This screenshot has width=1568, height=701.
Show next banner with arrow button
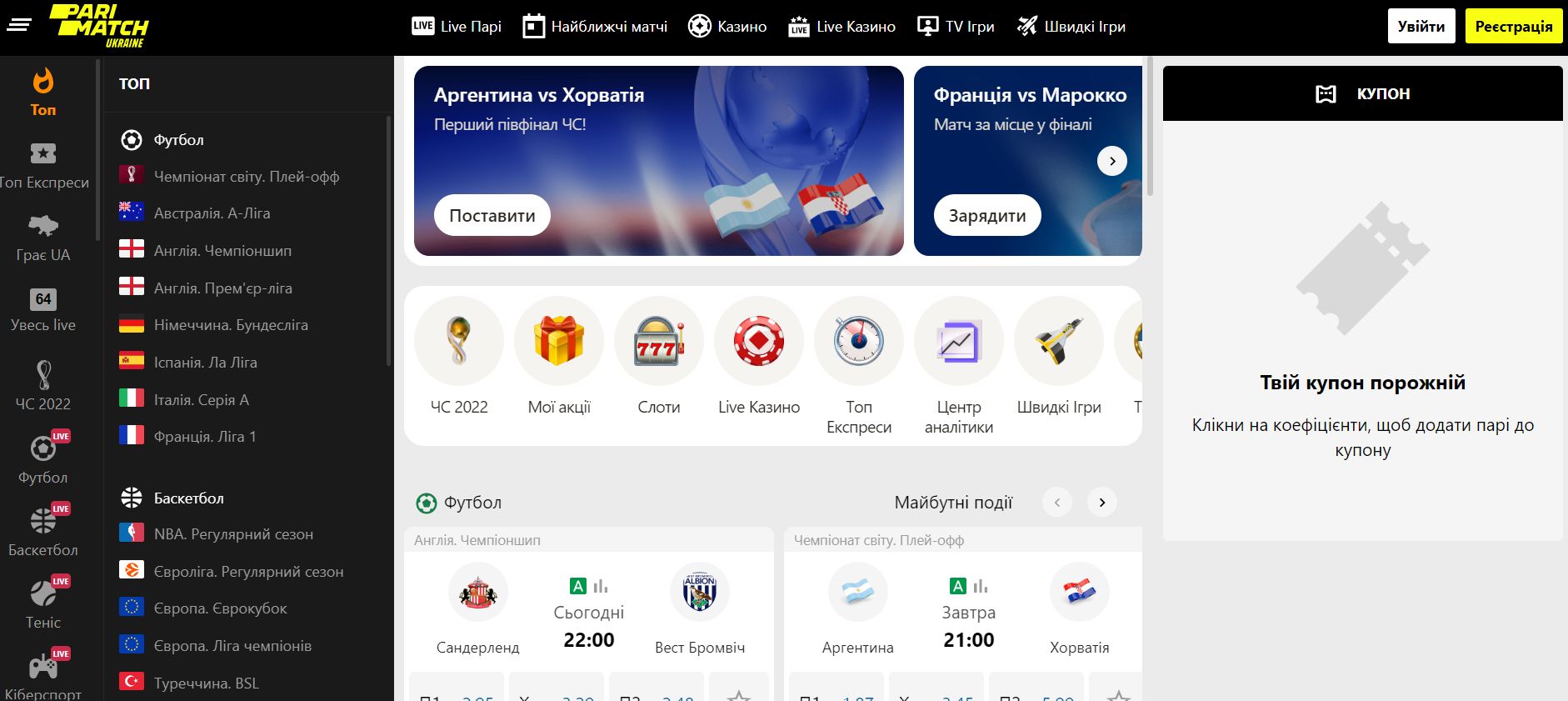tap(1112, 161)
